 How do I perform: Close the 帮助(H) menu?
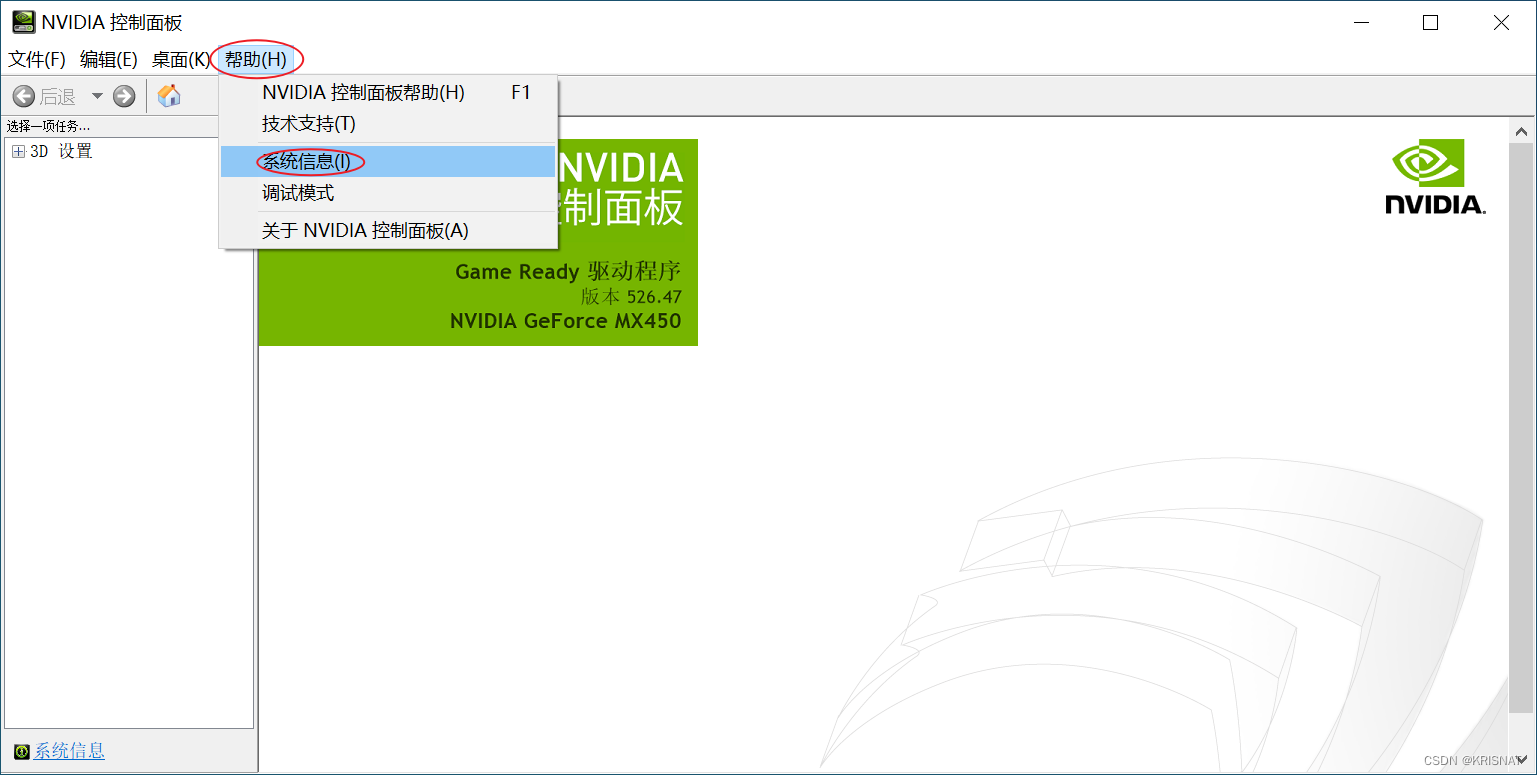[256, 60]
